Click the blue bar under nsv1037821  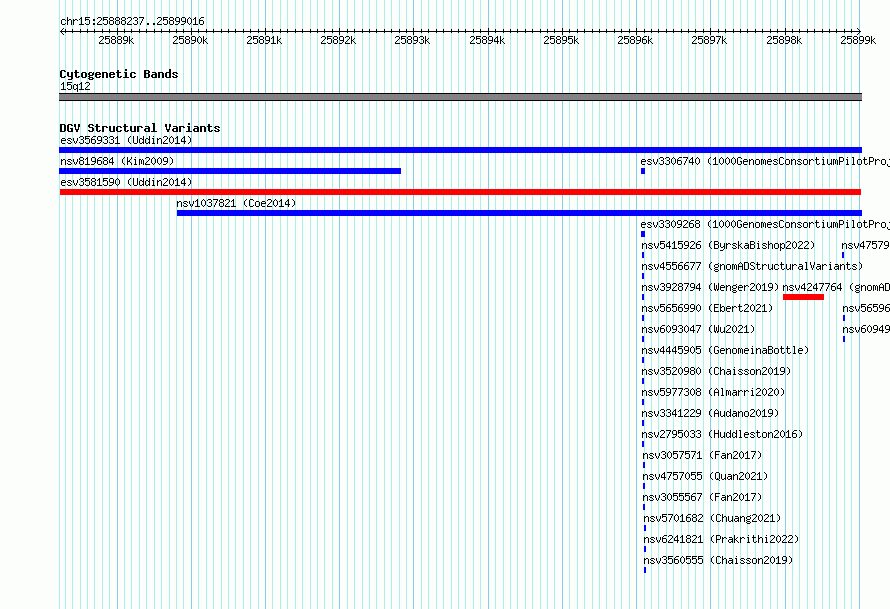(x=519, y=213)
